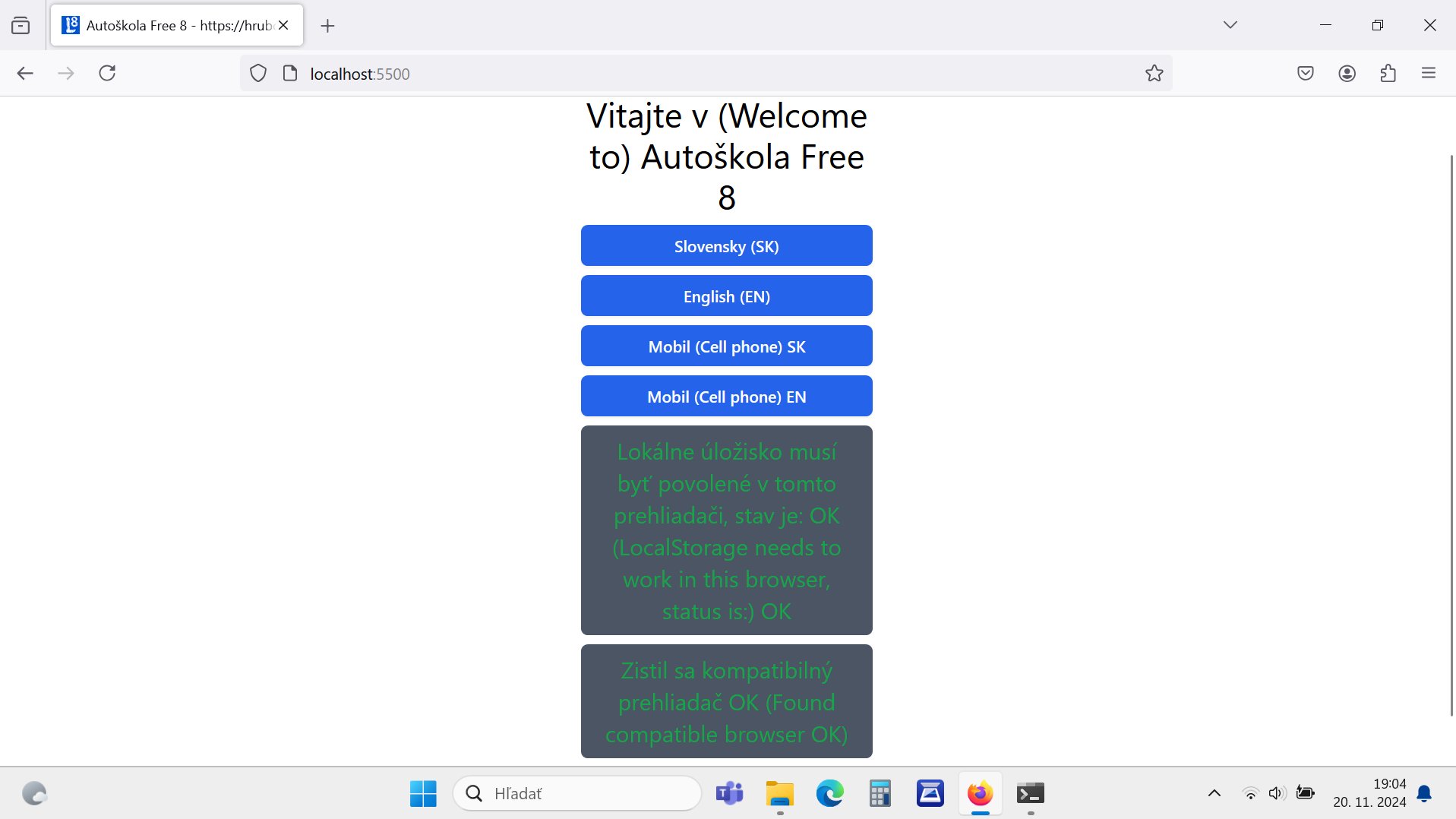Open Microsoft Edge from the taskbar

pos(829,793)
